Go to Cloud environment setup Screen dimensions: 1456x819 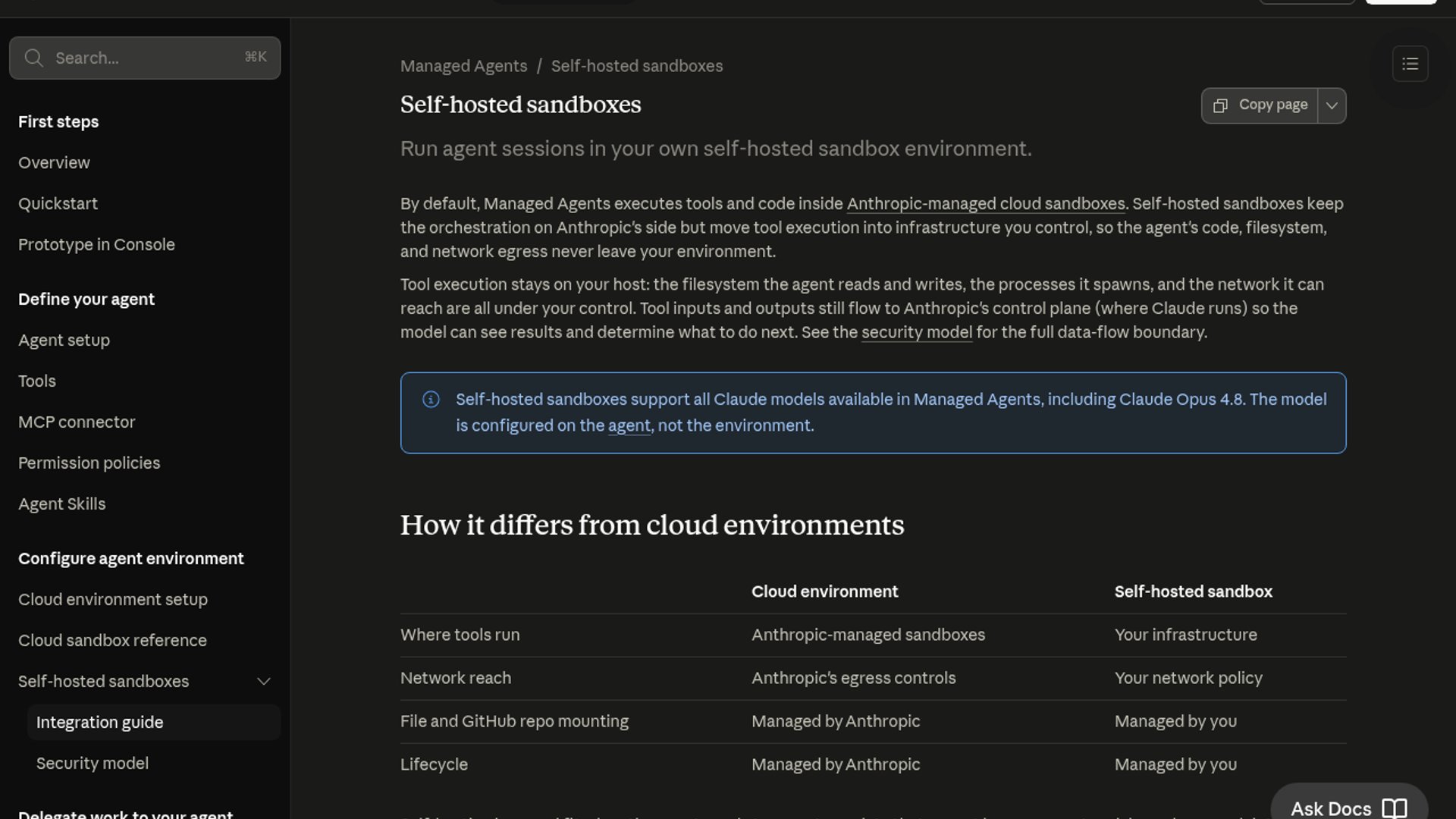click(x=113, y=599)
